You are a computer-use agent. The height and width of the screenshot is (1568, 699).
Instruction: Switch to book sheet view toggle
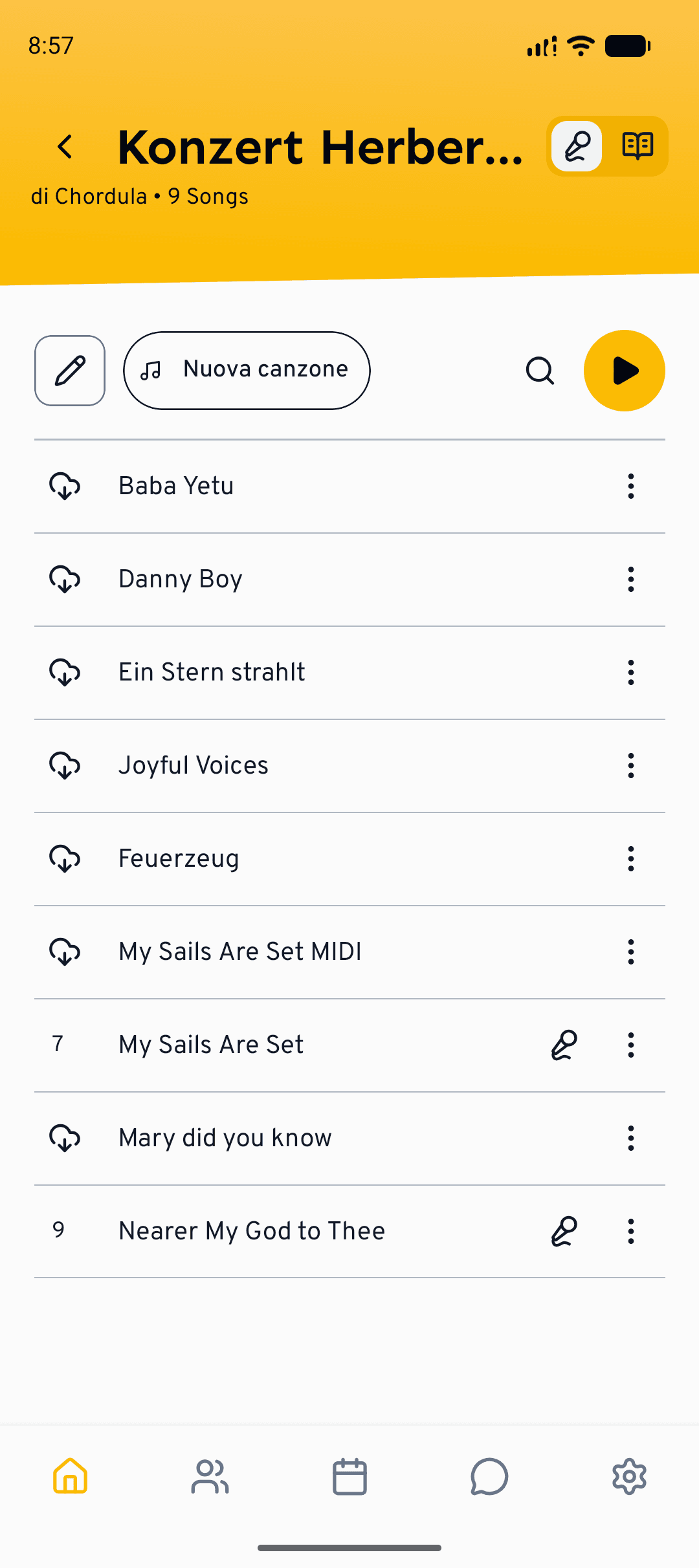(x=638, y=146)
